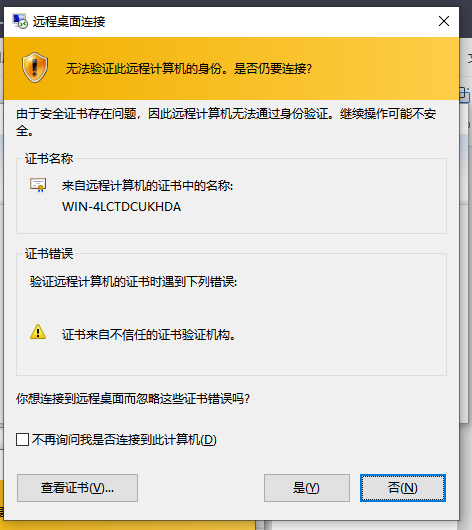Click the partially hidden icon behind dialog's right edge
472x530 pixels.
tap(465, 95)
